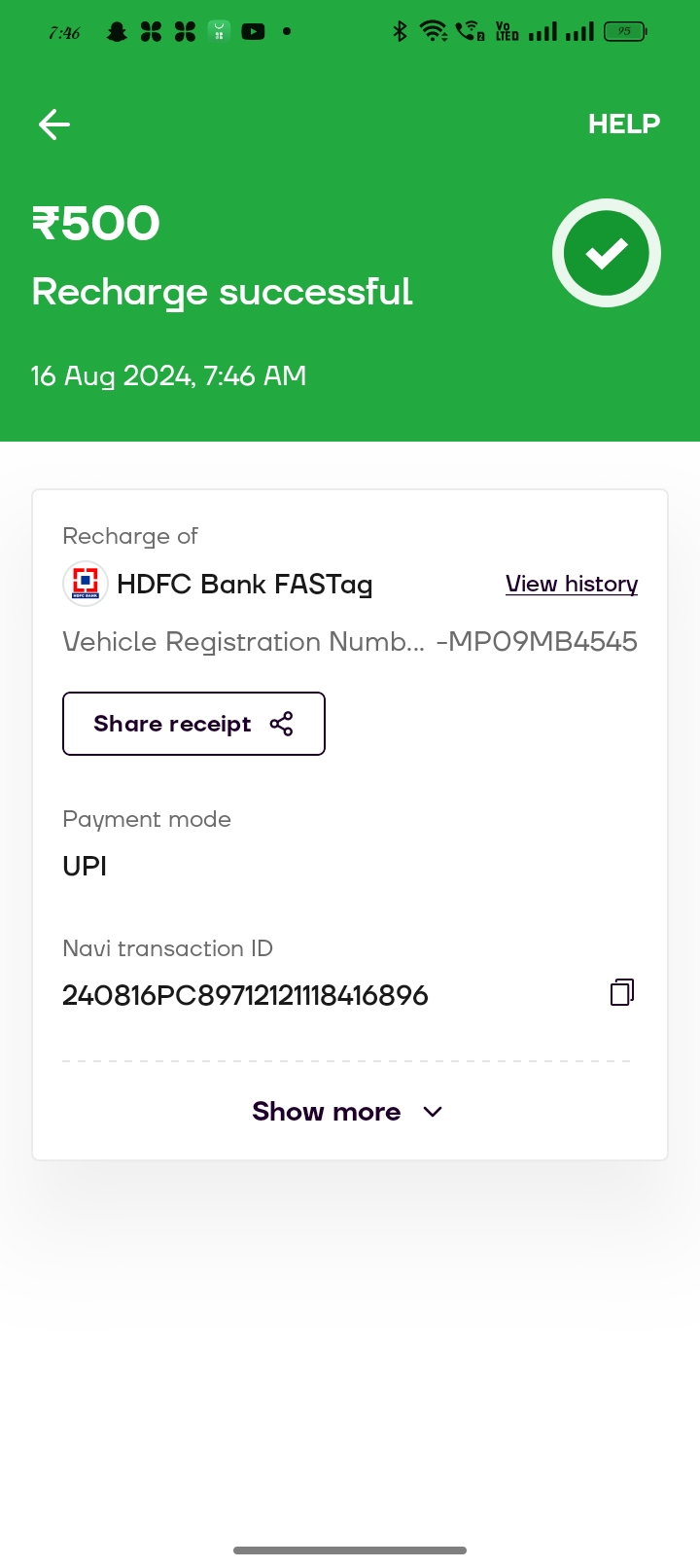Tap the ₹500 amount
Viewport: 700px width, 1568px height.
click(x=95, y=223)
